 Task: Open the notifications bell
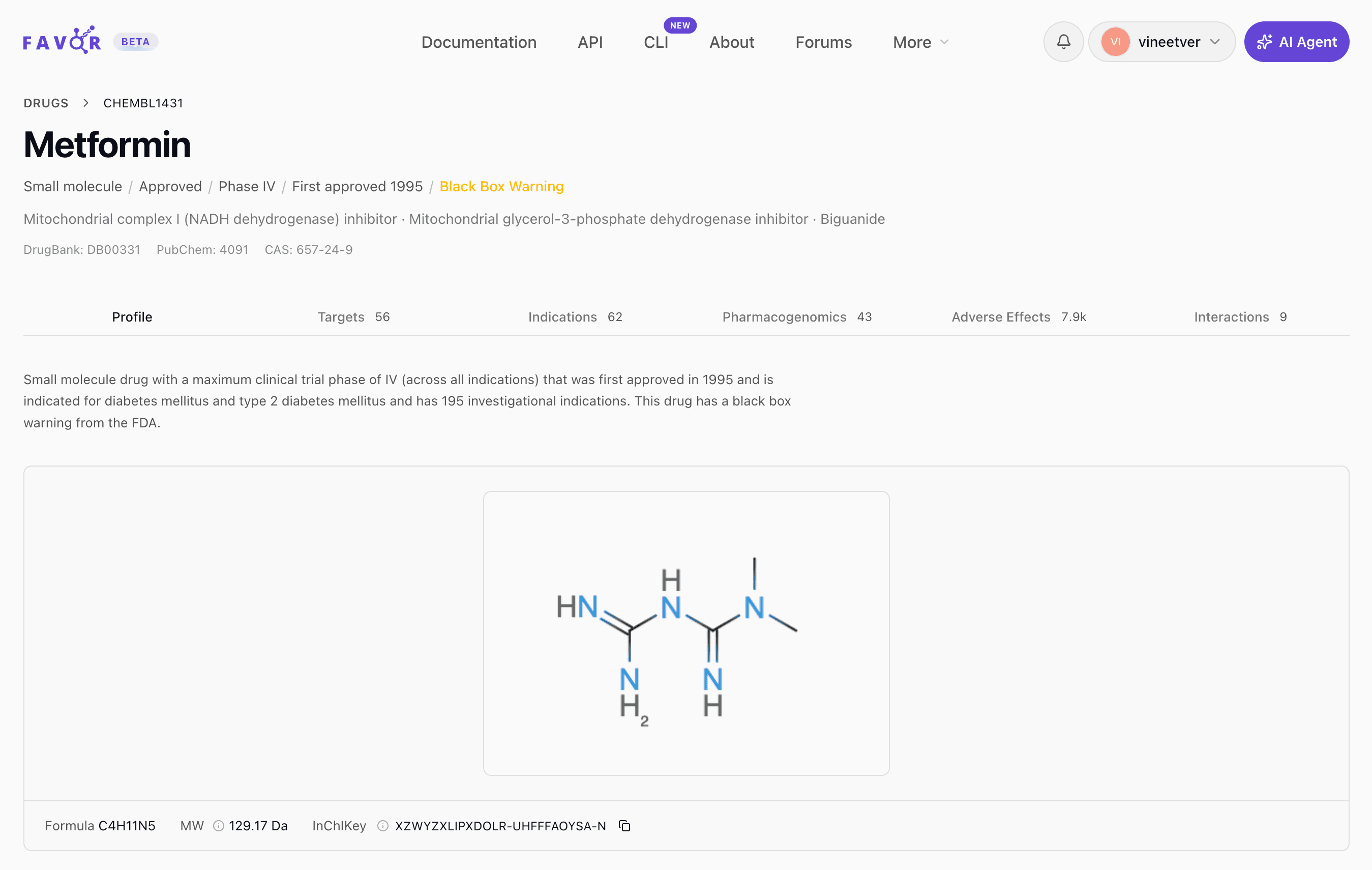[x=1063, y=42]
